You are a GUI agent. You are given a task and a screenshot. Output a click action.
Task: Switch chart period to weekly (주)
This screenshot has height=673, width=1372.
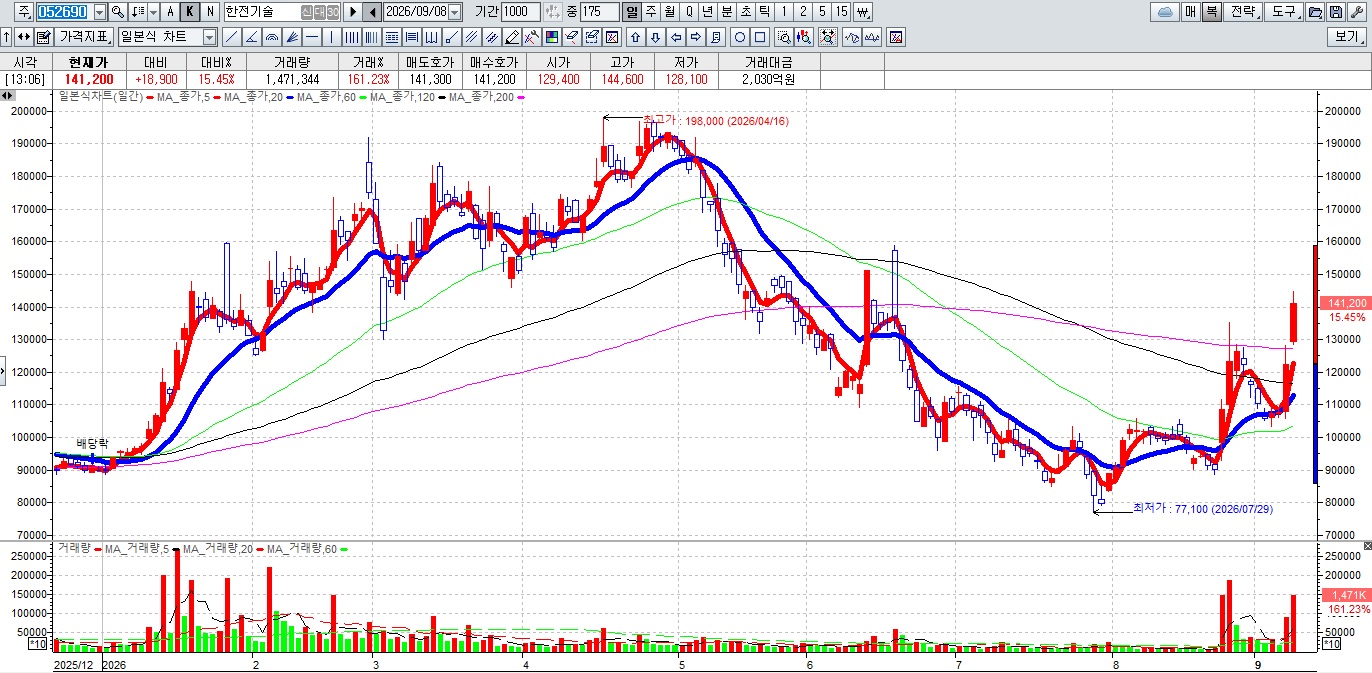coord(651,12)
